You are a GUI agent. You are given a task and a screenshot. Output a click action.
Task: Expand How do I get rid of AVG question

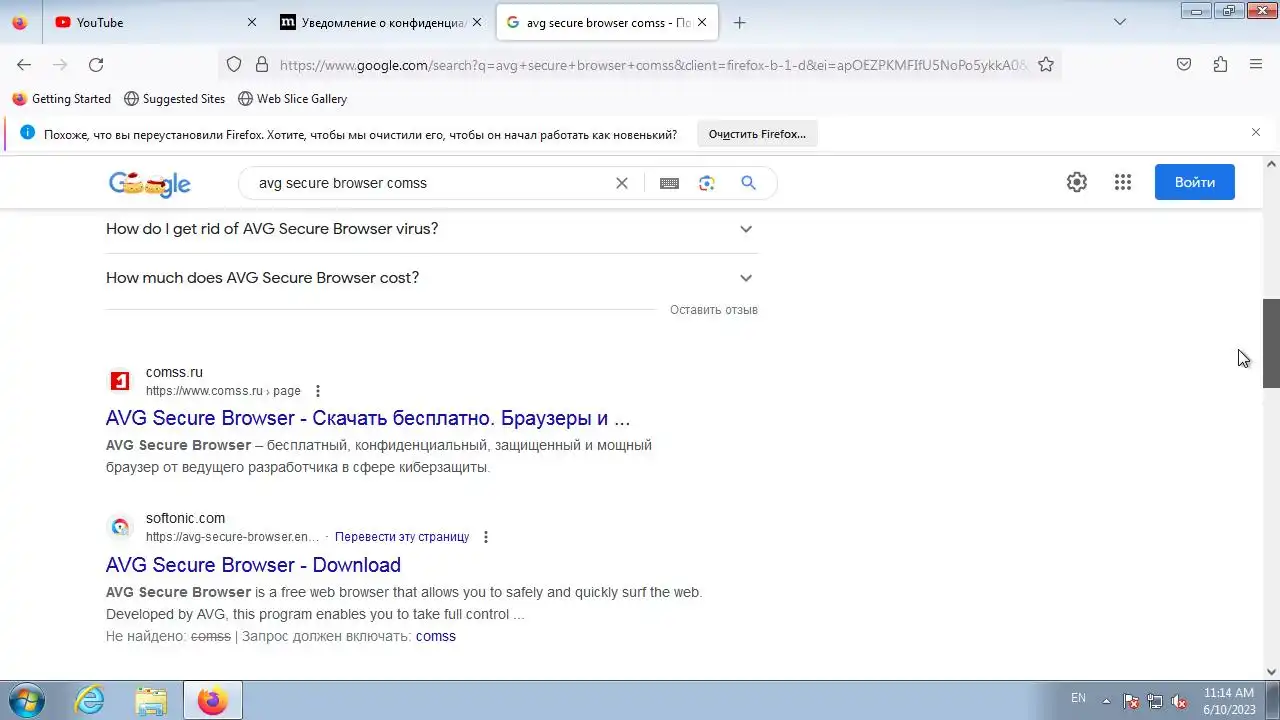432,229
